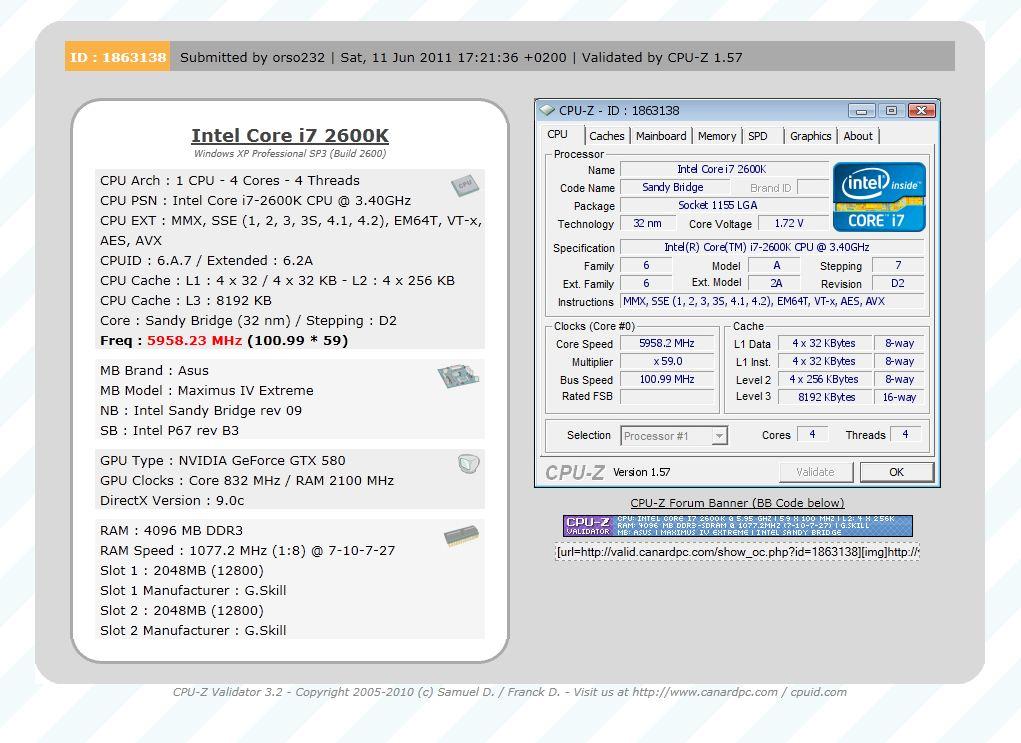1021x743 pixels.
Task: Open the SPD tab
Action: pyautogui.click(x=757, y=136)
